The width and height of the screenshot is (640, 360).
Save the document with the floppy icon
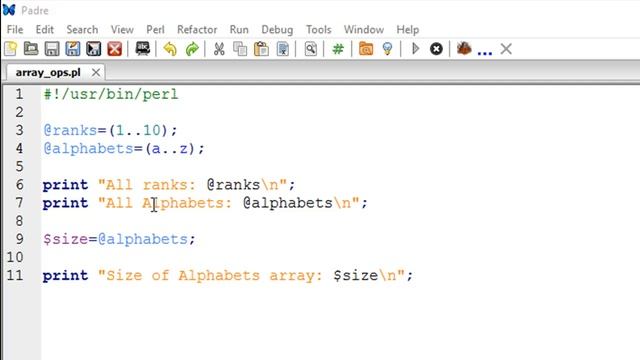click(52, 49)
